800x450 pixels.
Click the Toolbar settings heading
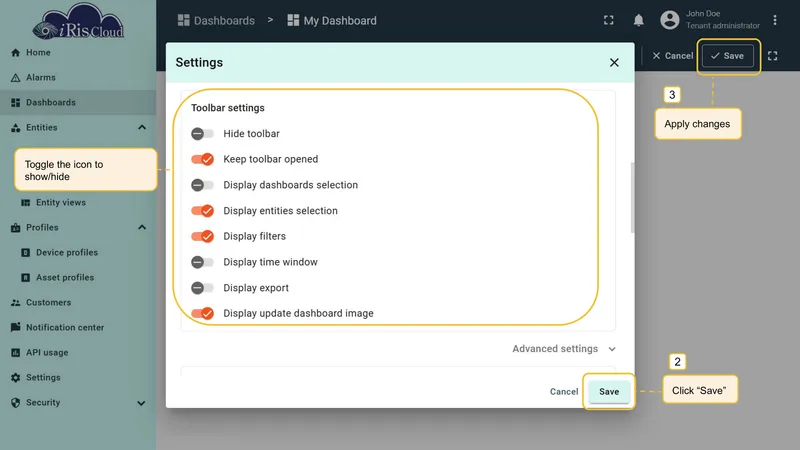tap(228, 108)
